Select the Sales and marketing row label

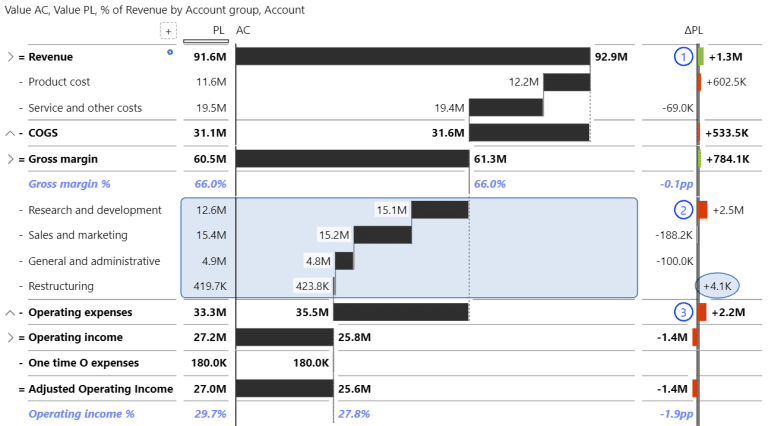(78, 235)
